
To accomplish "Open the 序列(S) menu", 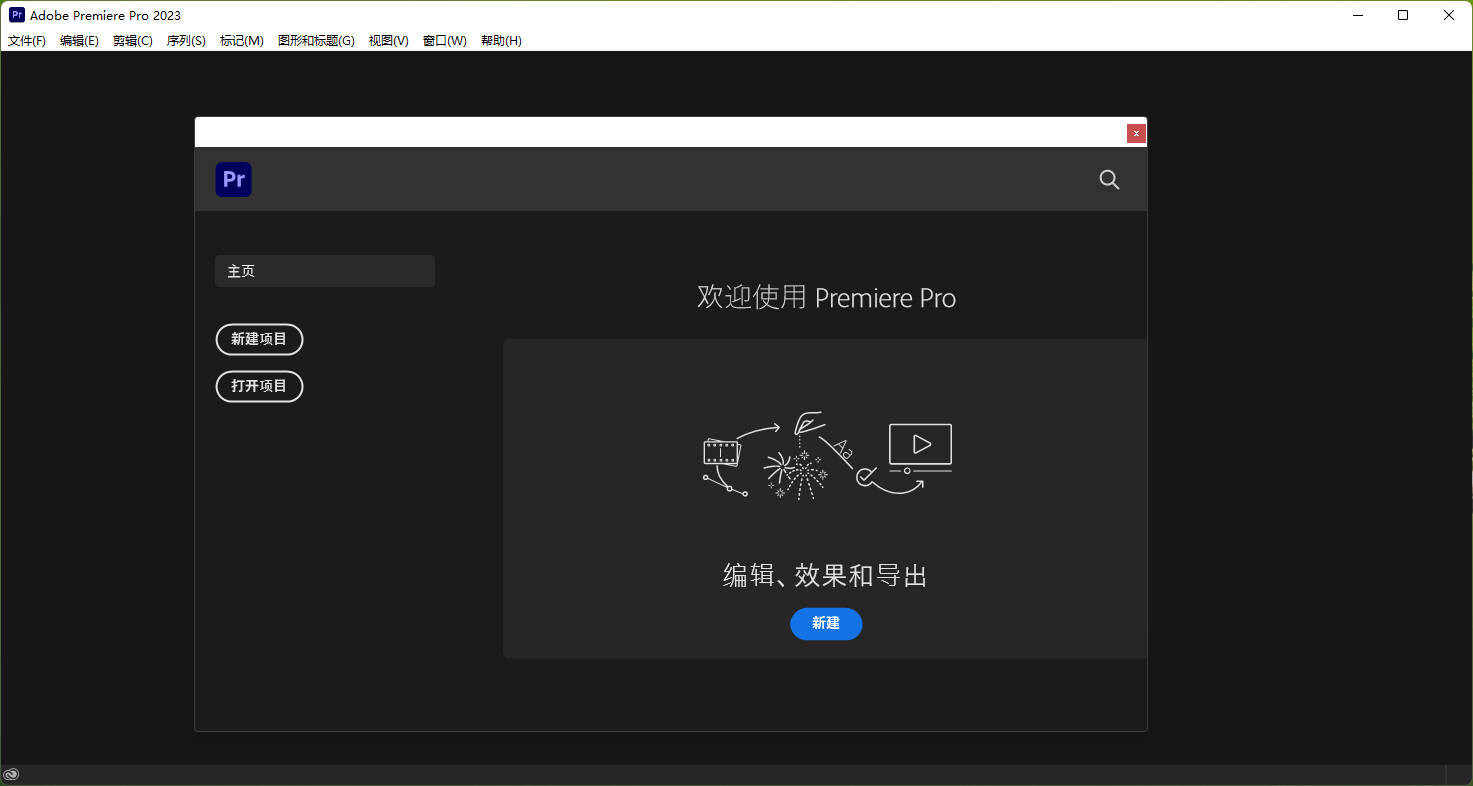I will click(186, 41).
